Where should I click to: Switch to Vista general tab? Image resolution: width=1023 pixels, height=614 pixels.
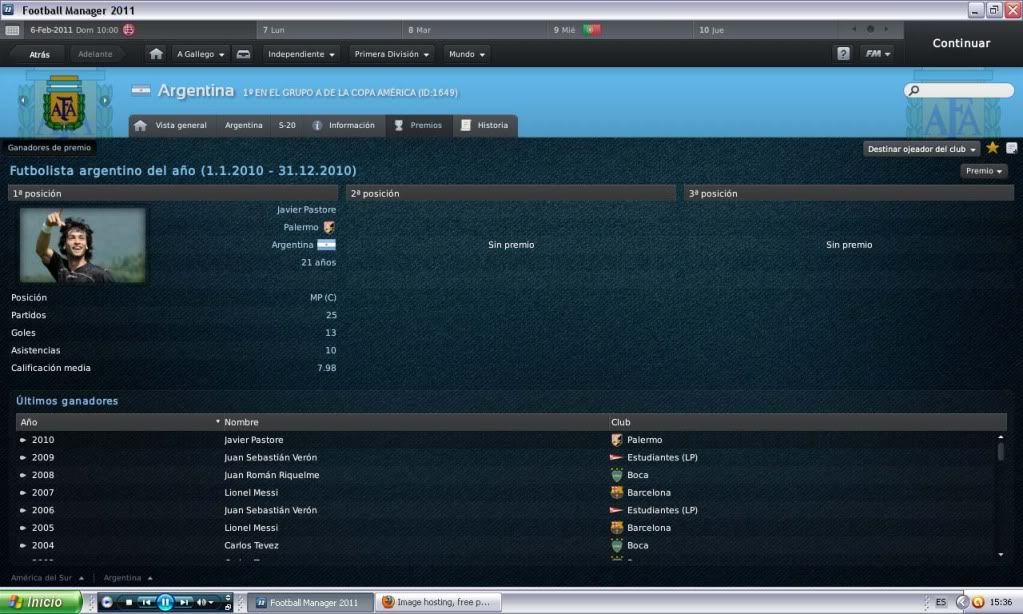pos(171,125)
